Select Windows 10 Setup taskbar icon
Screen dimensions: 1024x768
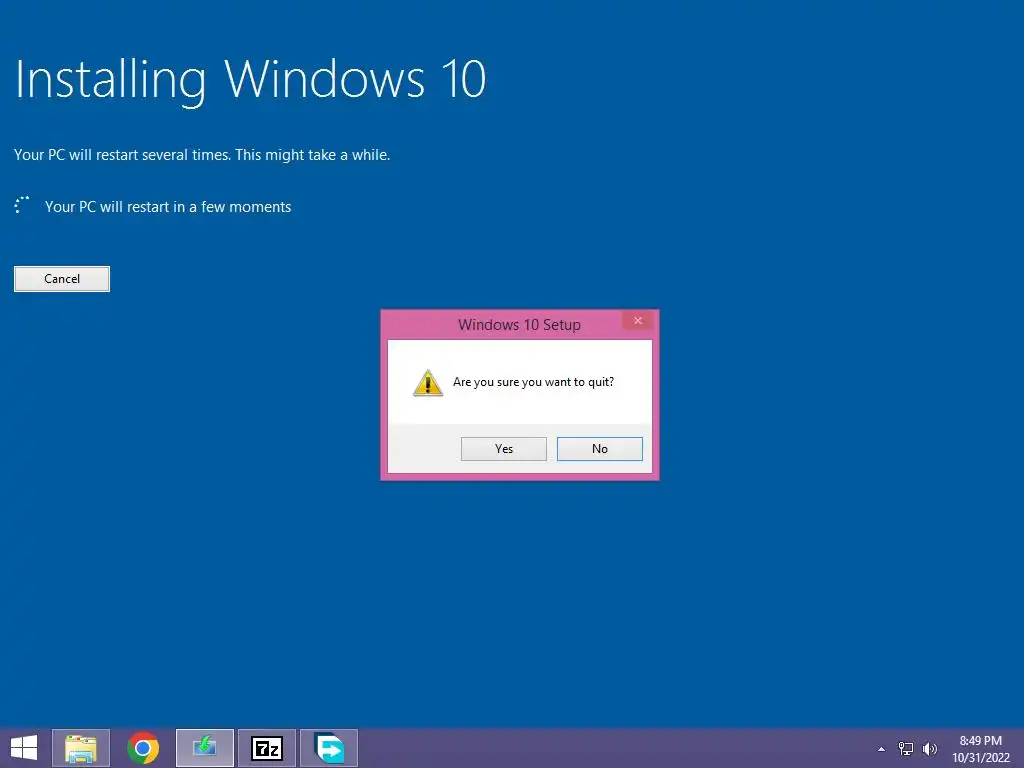coord(204,748)
